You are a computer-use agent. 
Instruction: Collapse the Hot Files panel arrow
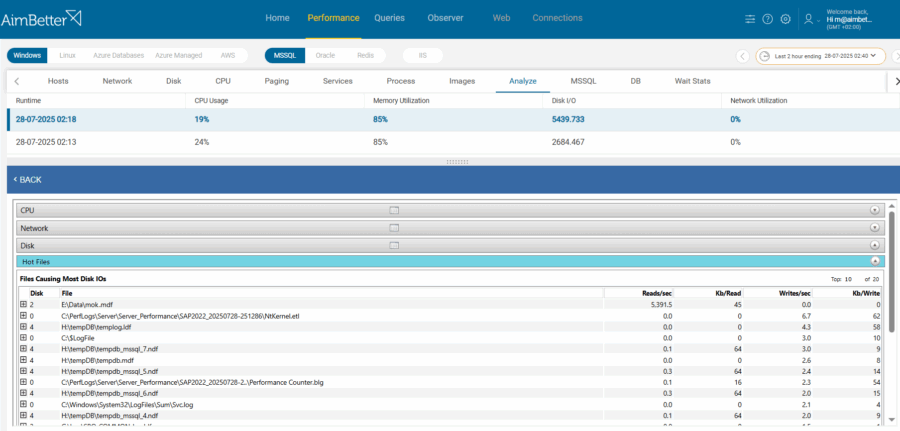[x=875, y=261]
